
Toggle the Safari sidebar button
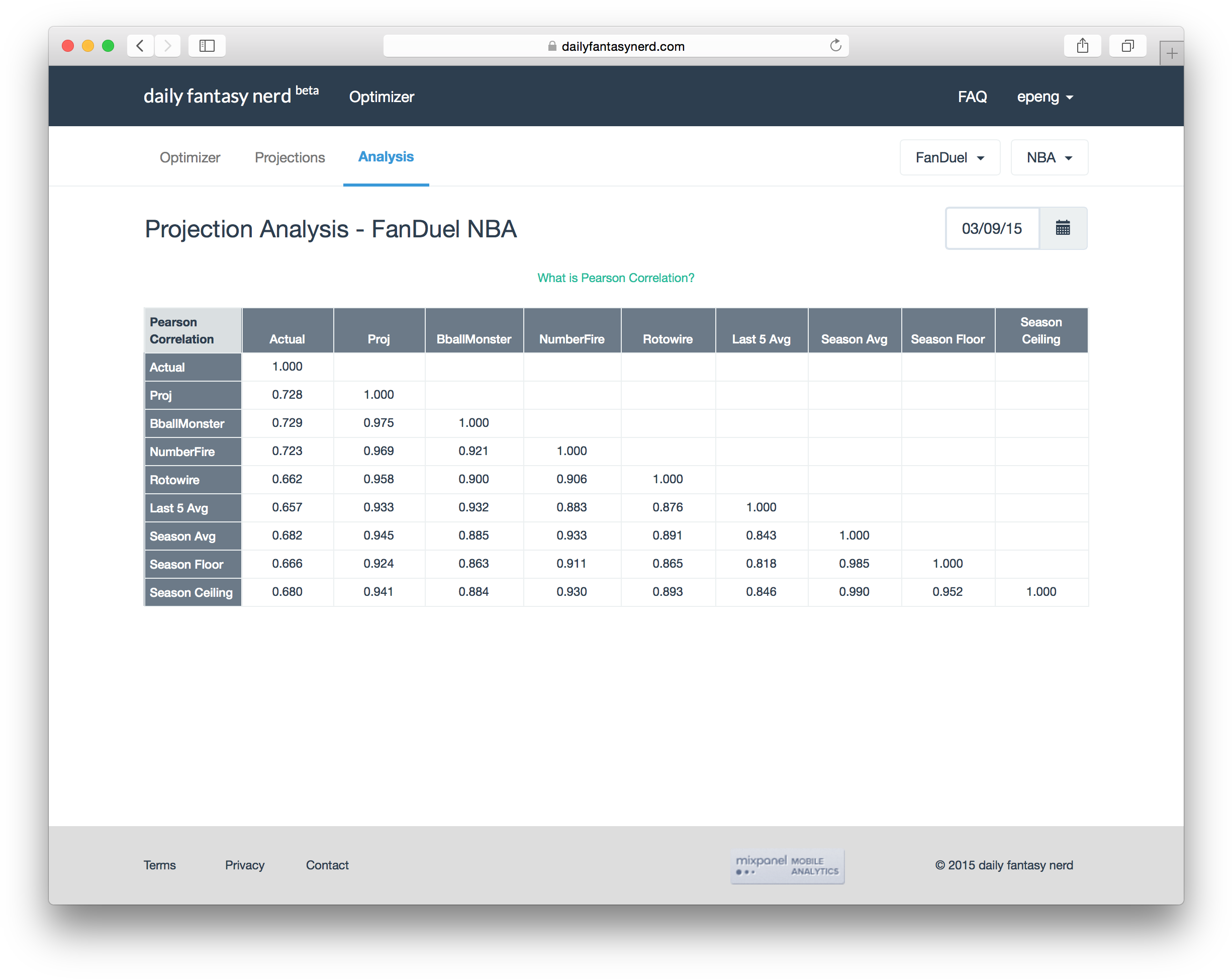coord(207,46)
